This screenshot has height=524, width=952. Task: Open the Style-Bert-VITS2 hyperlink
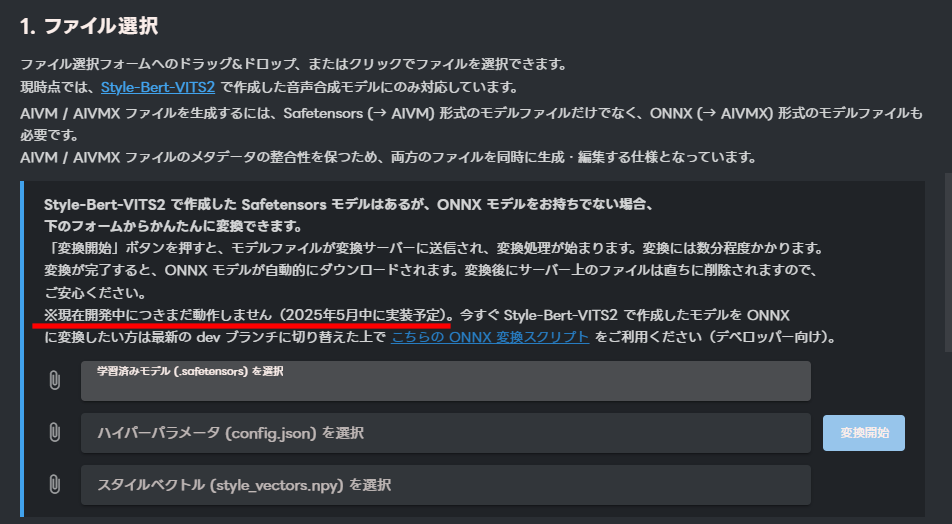[158, 87]
